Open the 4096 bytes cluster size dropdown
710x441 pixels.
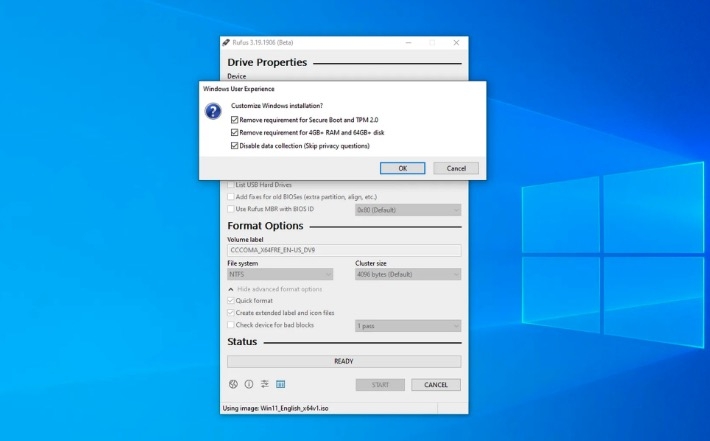408,274
